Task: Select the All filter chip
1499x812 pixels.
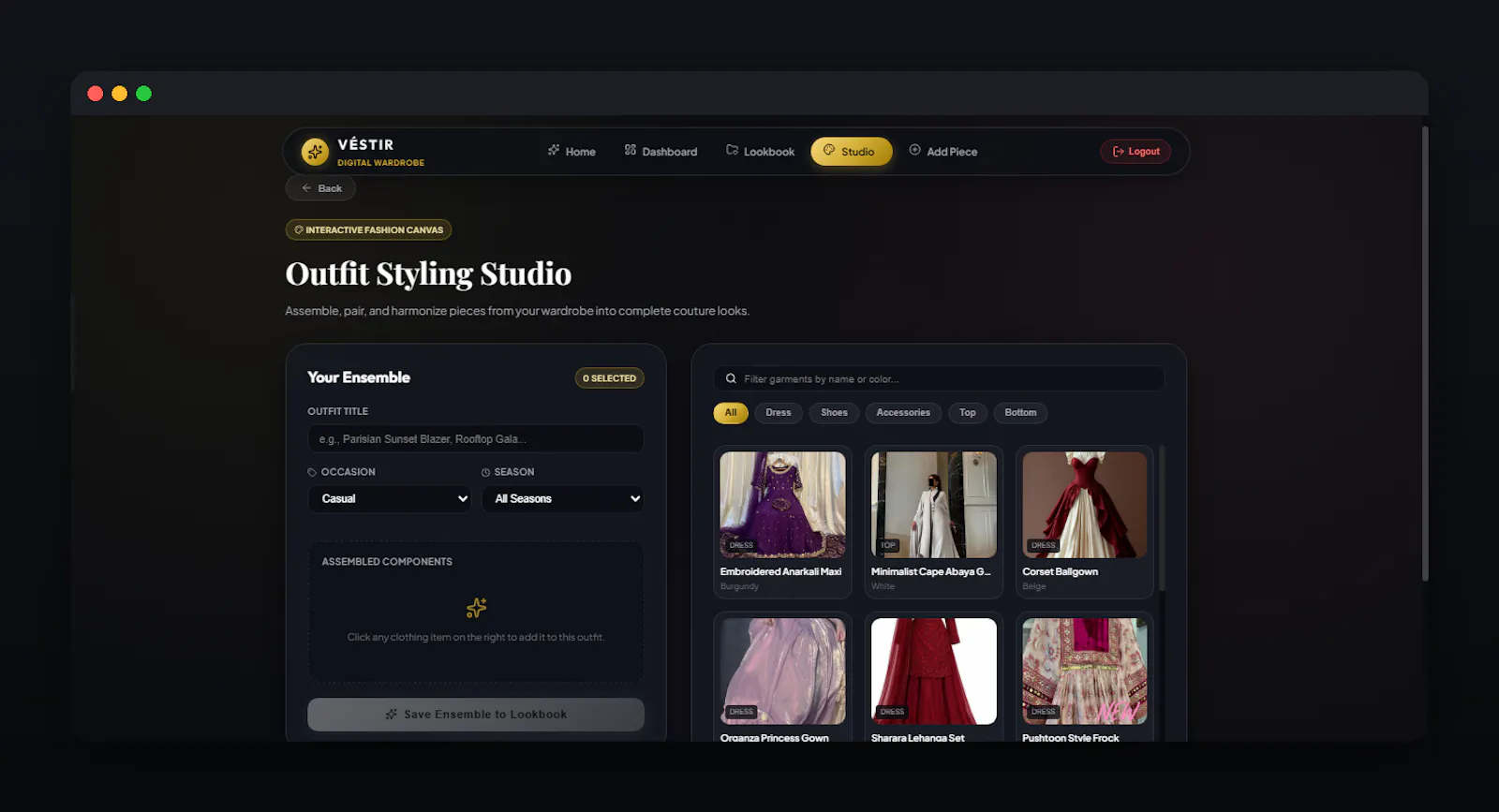Action: click(731, 413)
